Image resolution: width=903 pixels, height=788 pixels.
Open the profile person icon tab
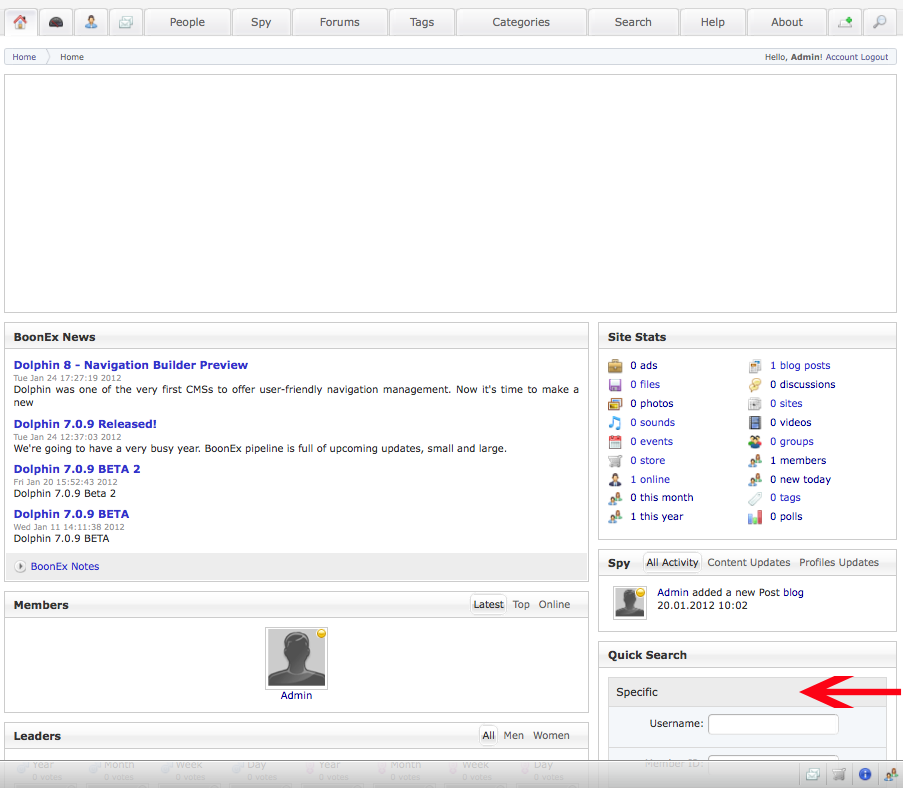coord(91,22)
